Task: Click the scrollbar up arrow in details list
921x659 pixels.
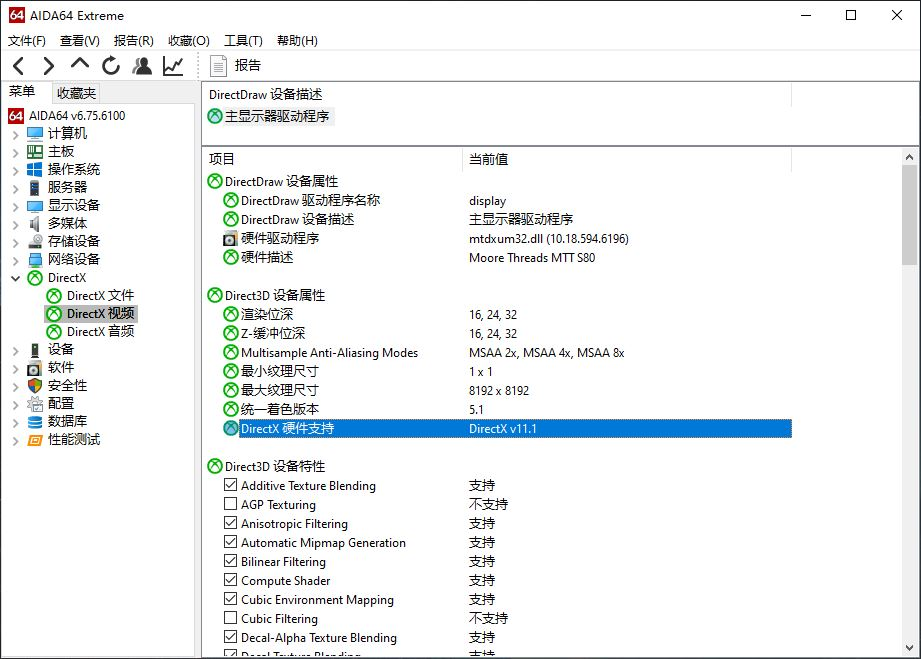Action: point(909,157)
